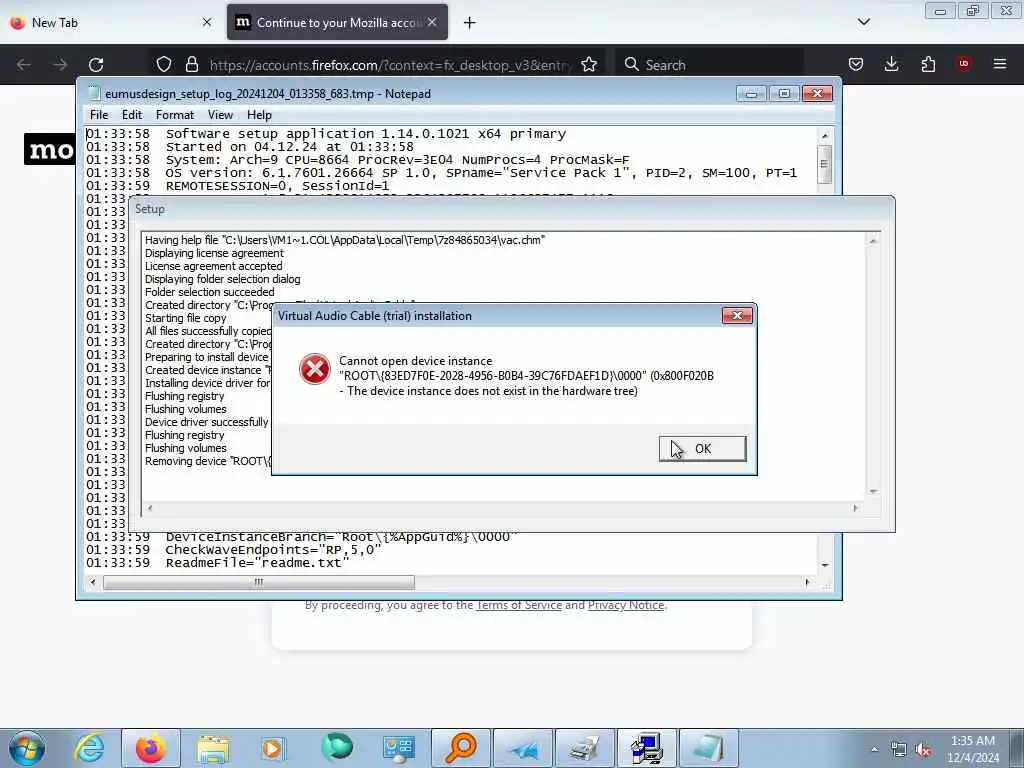
Task: Switch to Firefox on the taskbar
Action: [x=151, y=748]
